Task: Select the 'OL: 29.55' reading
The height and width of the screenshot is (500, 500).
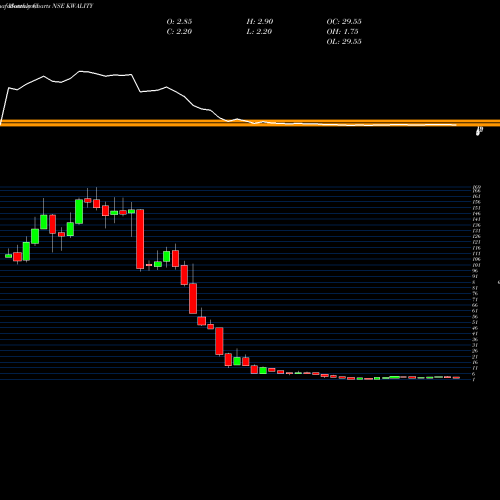Action: (x=344, y=41)
